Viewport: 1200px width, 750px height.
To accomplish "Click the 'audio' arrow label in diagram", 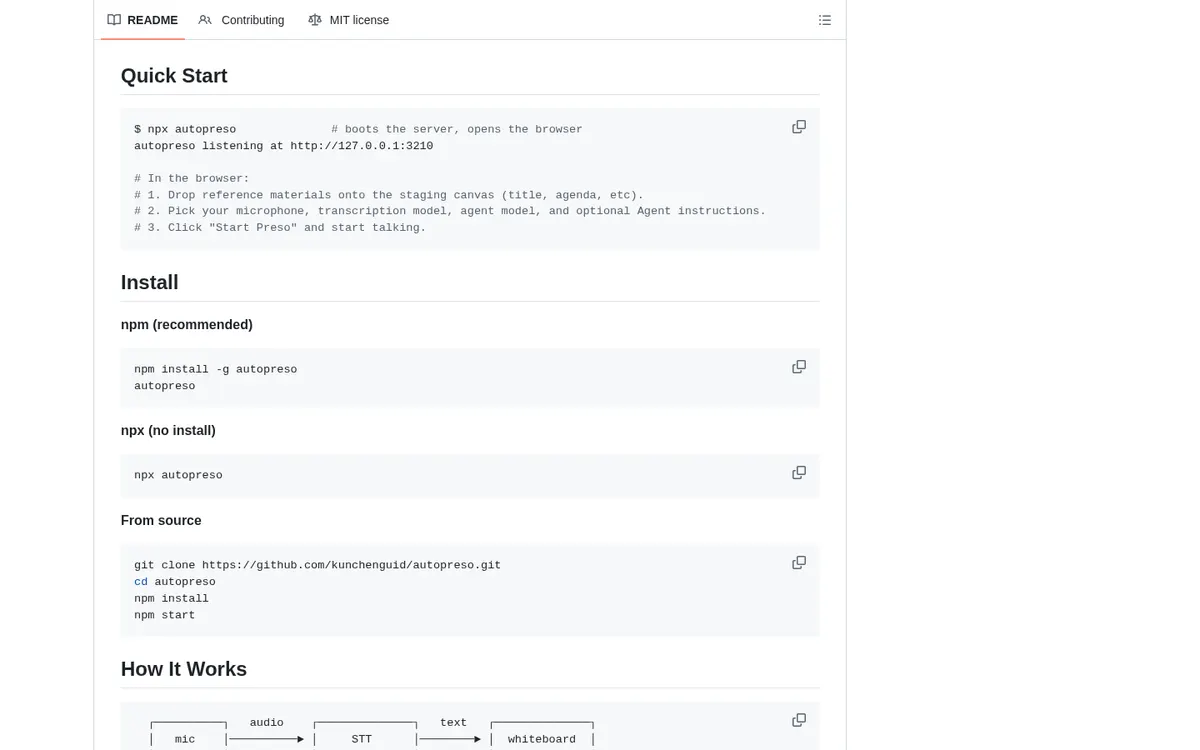I will [267, 723].
